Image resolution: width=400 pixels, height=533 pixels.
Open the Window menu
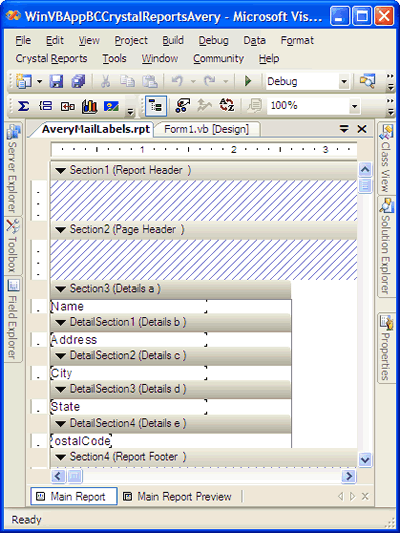point(160,58)
